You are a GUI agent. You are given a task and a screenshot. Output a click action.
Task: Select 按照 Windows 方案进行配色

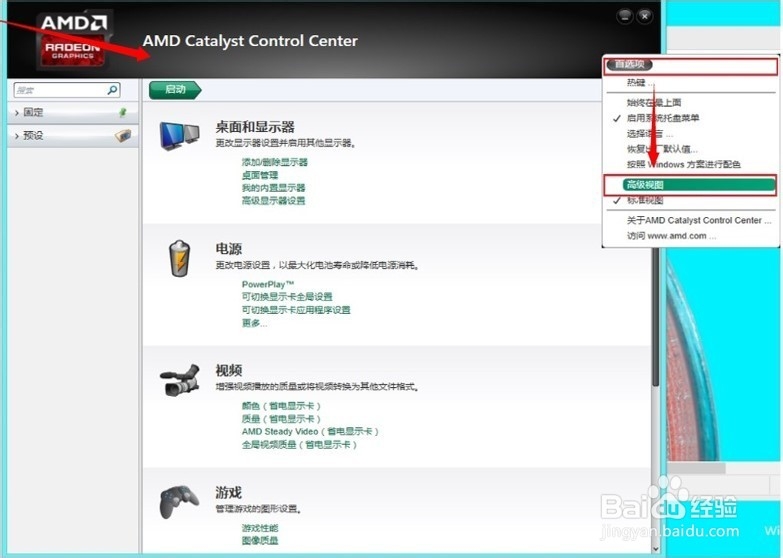tap(684, 164)
